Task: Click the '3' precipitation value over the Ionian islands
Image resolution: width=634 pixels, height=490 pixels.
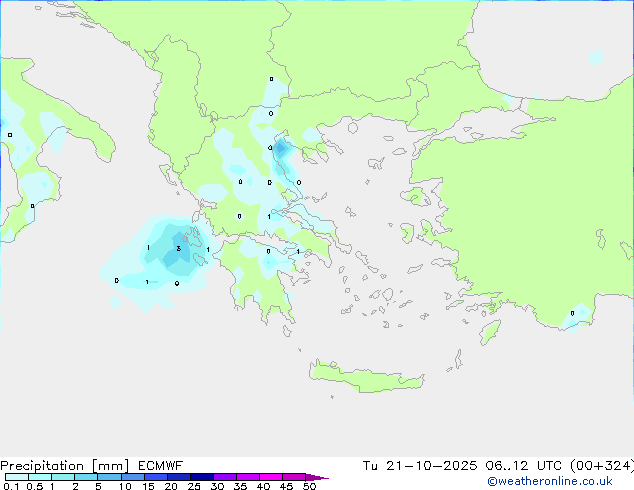Action: pos(179,249)
